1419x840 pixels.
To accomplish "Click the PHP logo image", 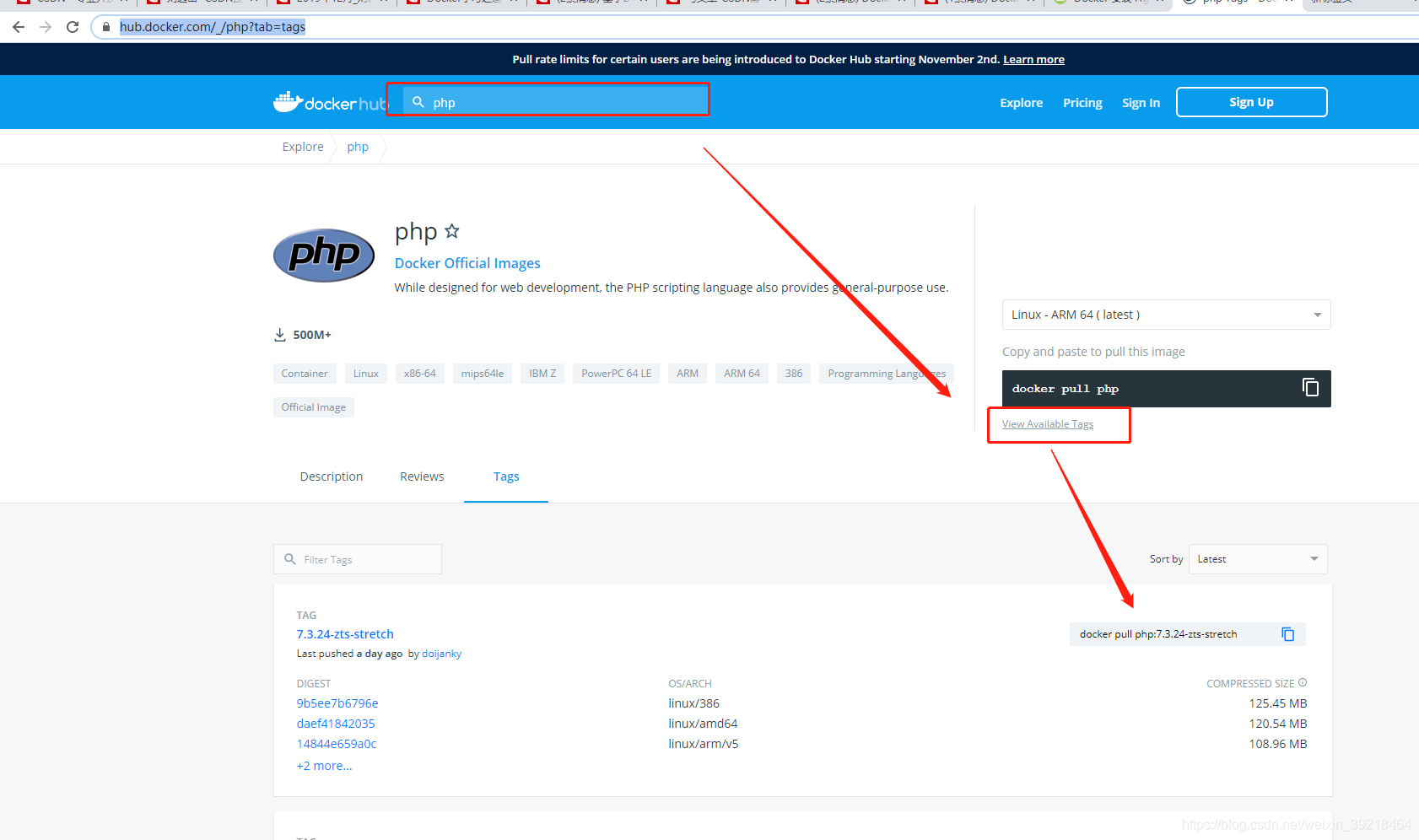I will (324, 255).
